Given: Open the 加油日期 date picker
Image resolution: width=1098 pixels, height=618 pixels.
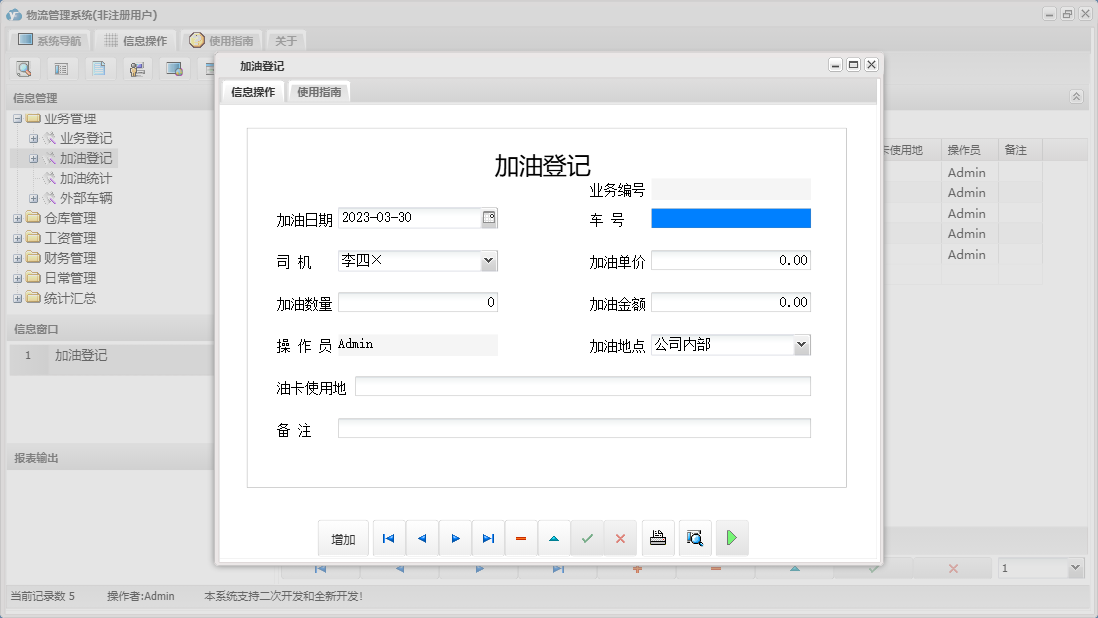Looking at the screenshot, I should point(487,217).
